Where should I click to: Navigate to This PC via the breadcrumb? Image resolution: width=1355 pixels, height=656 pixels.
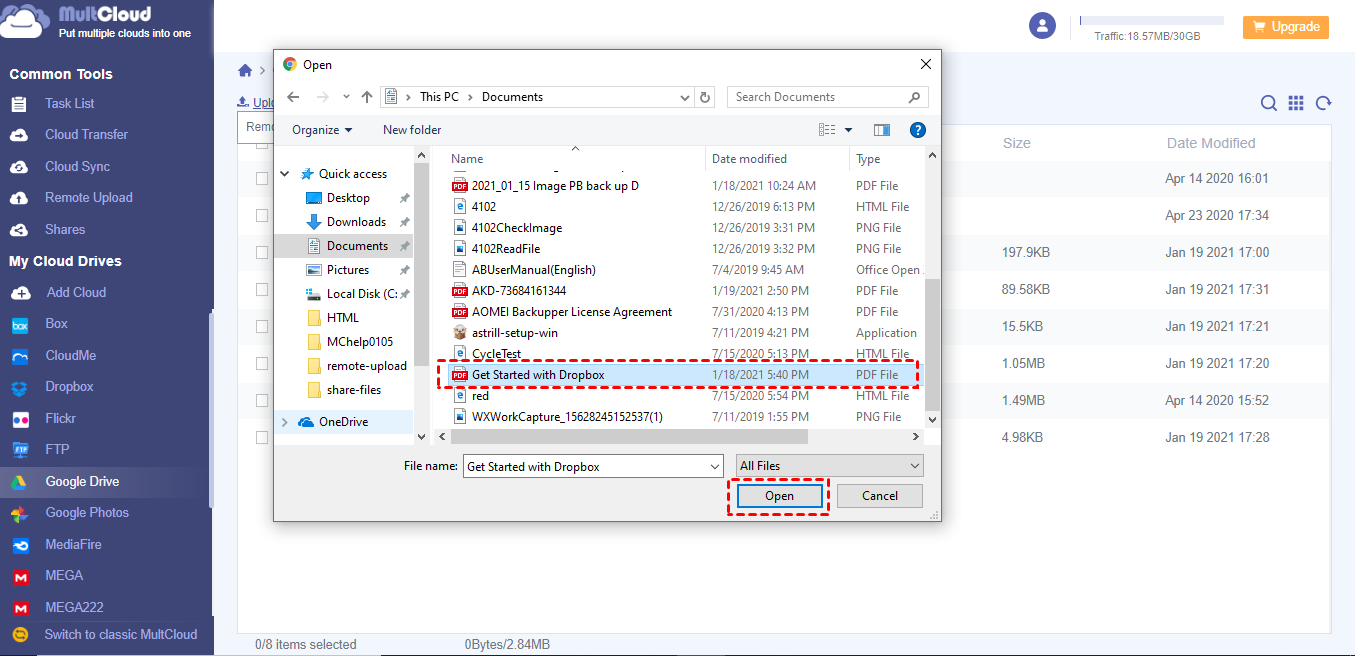(440, 97)
